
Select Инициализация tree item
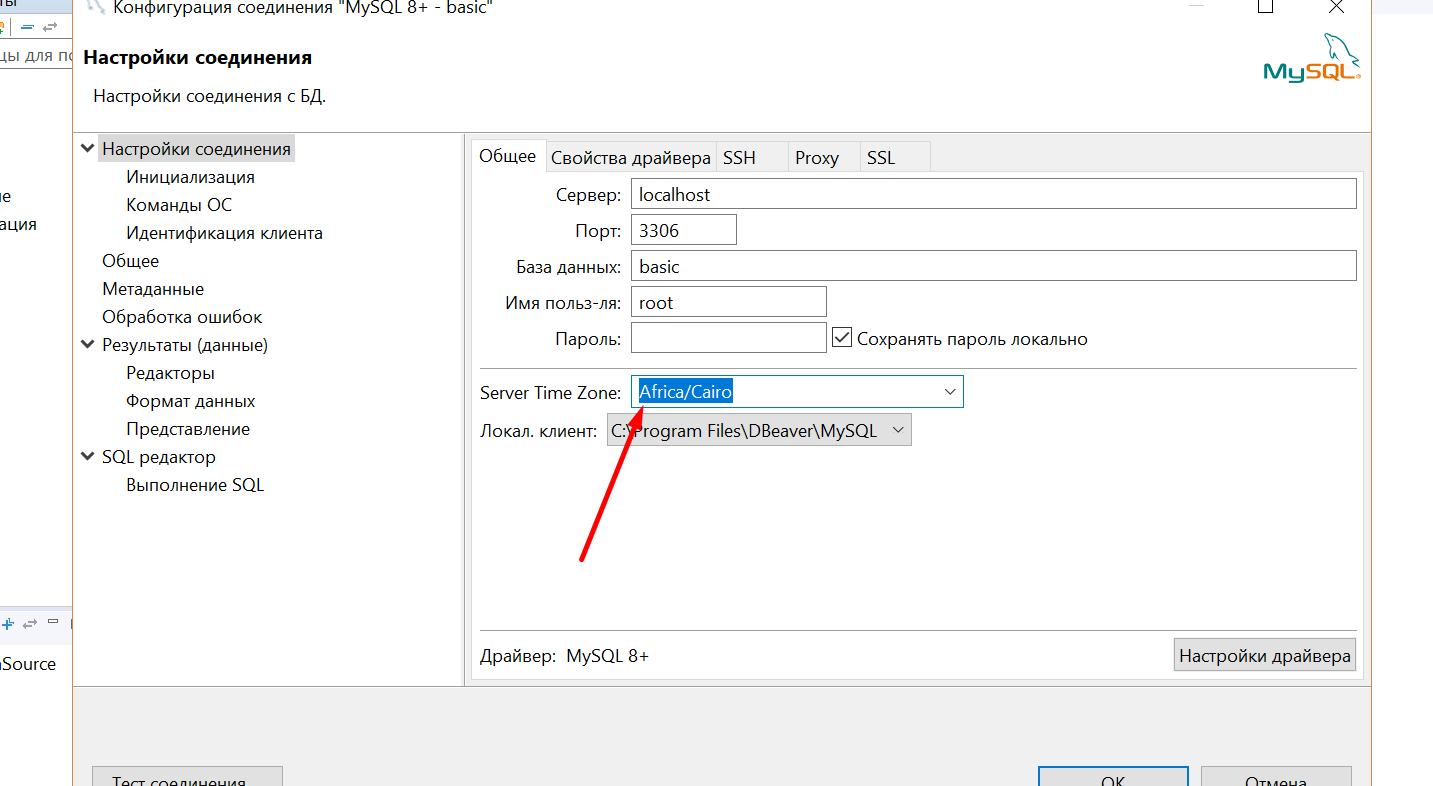pos(190,177)
